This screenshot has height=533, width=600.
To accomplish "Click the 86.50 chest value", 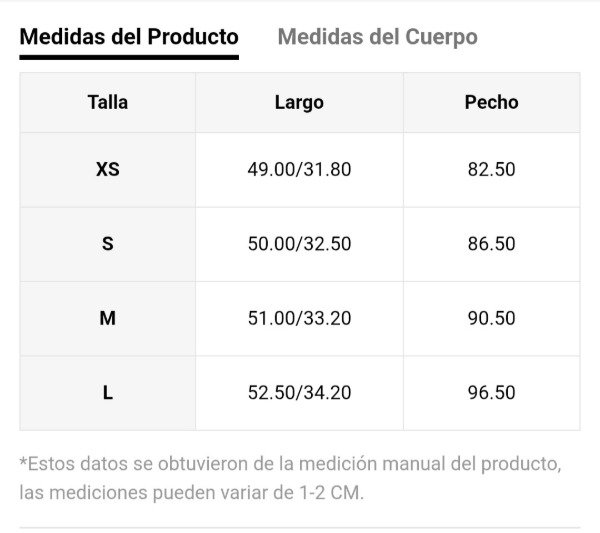I will click(491, 244).
